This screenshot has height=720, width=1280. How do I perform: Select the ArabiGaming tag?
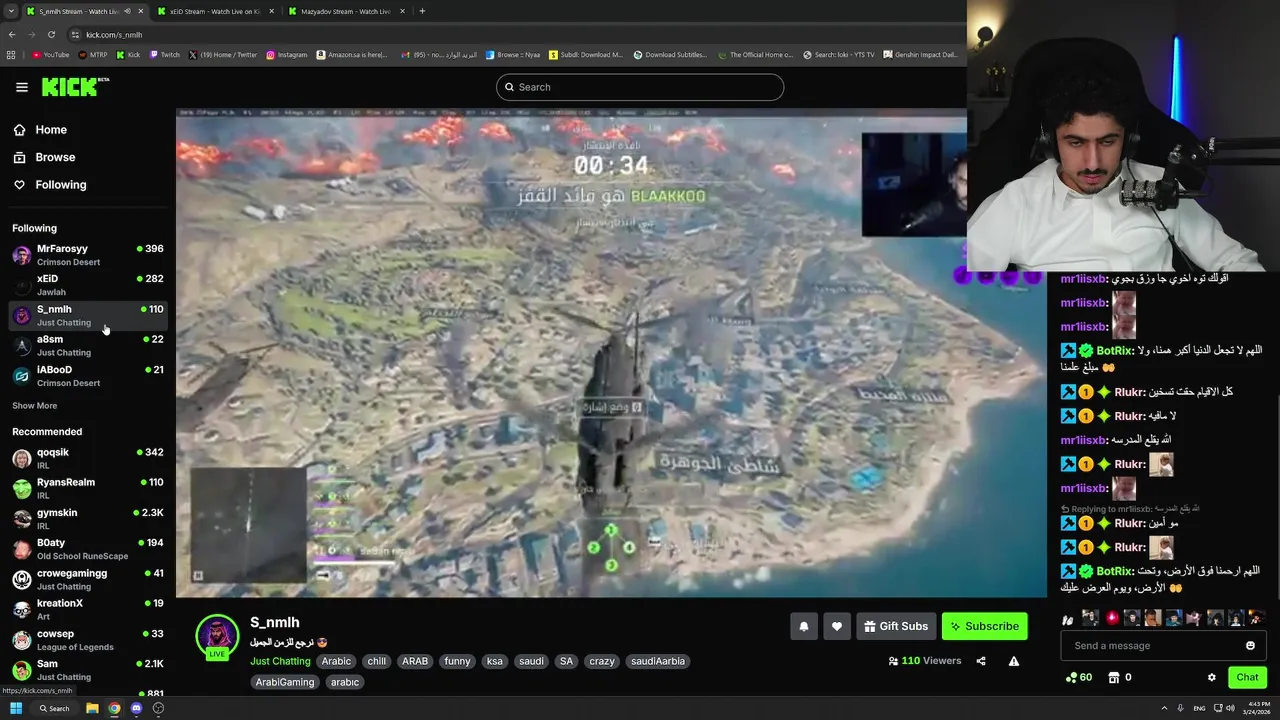tap(285, 682)
